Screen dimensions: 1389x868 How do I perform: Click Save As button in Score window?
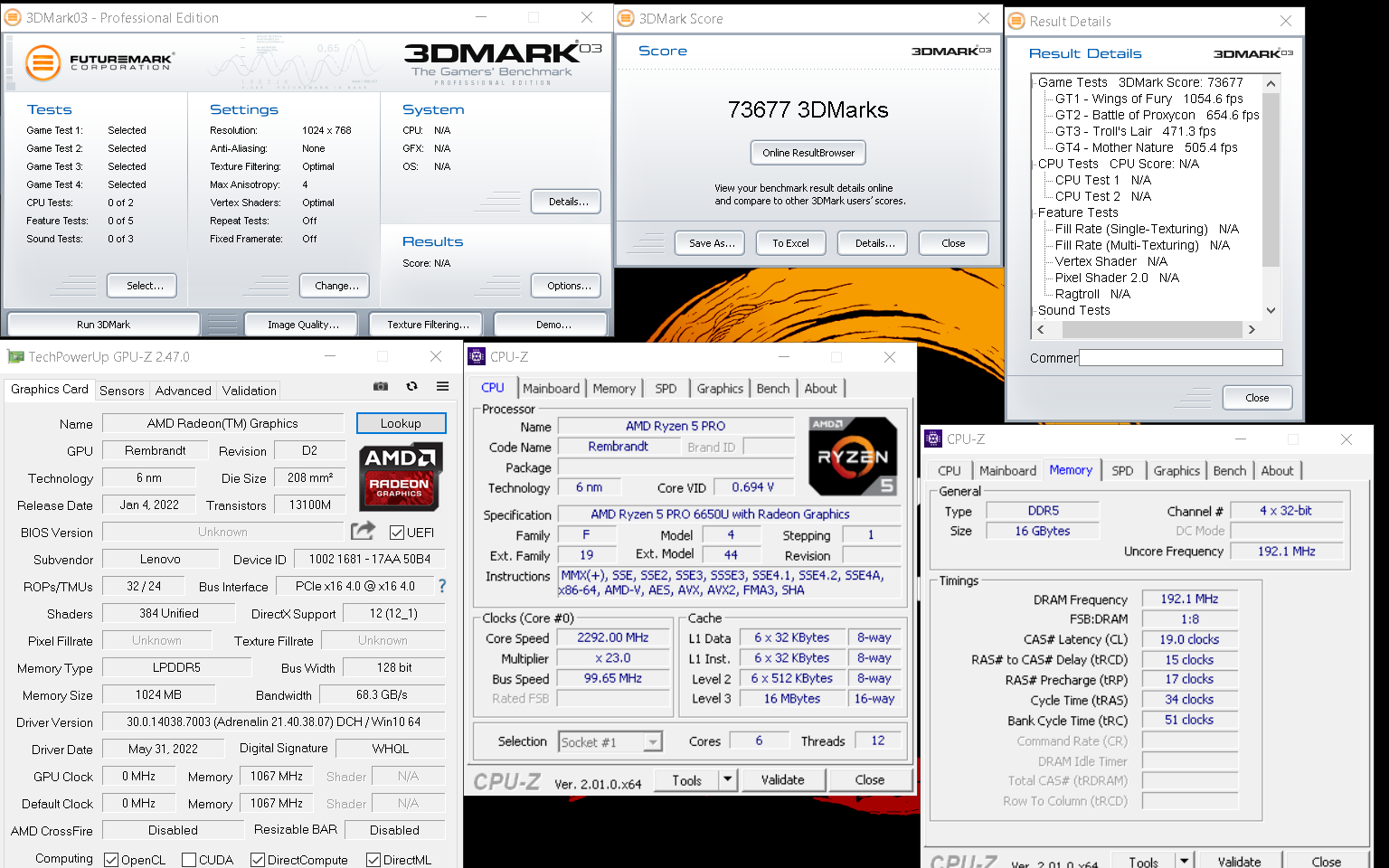click(711, 243)
